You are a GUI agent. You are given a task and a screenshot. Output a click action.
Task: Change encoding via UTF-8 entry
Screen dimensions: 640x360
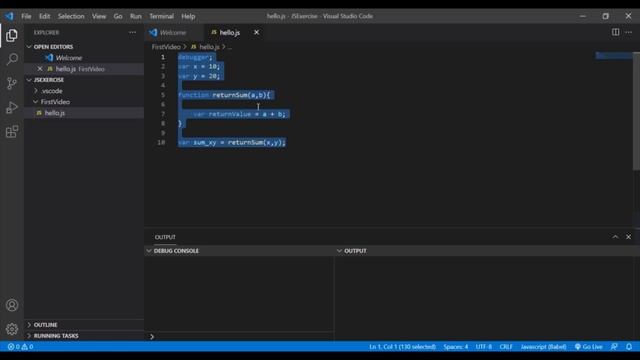click(x=484, y=347)
